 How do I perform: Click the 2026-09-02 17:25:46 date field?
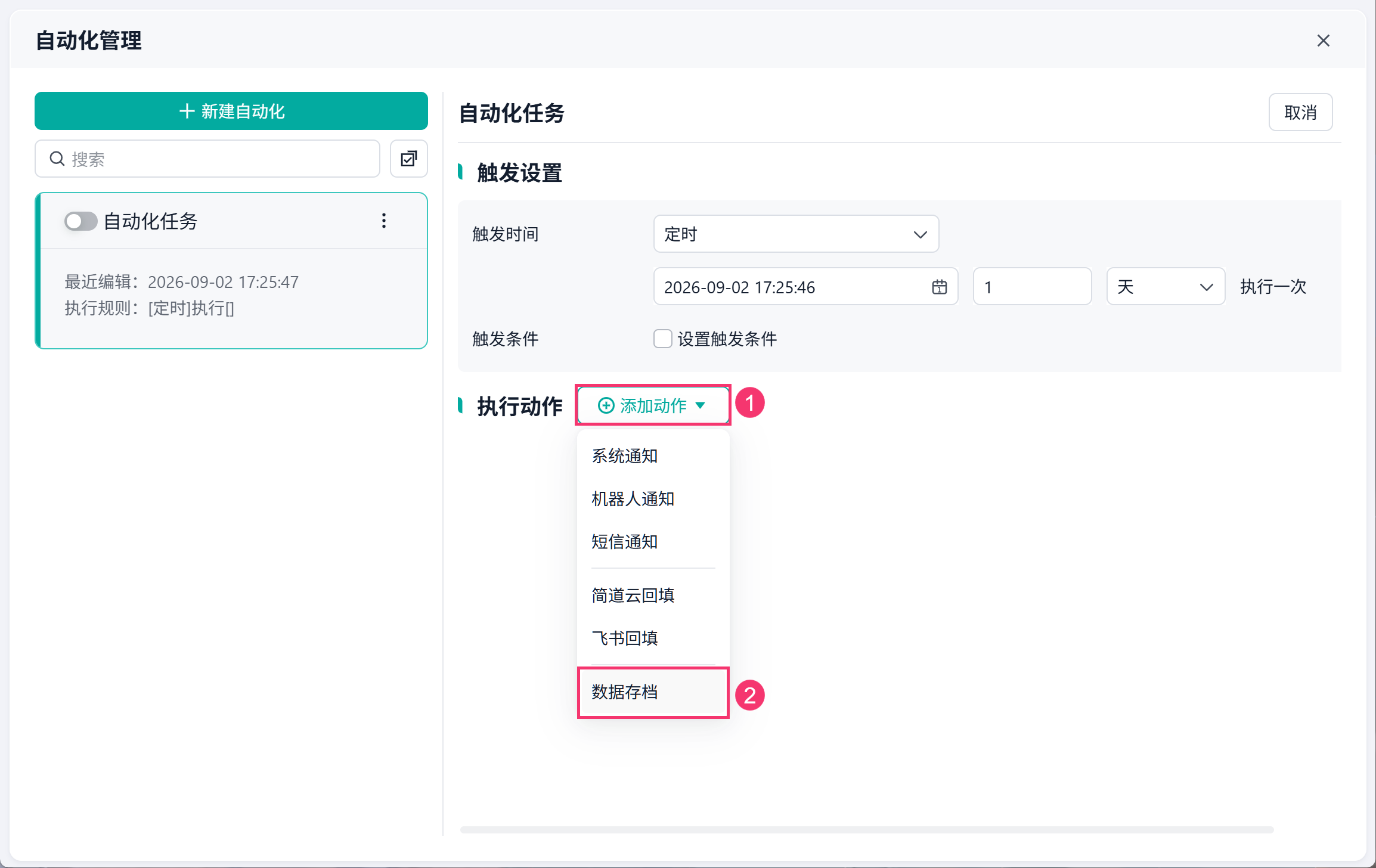[x=805, y=287]
